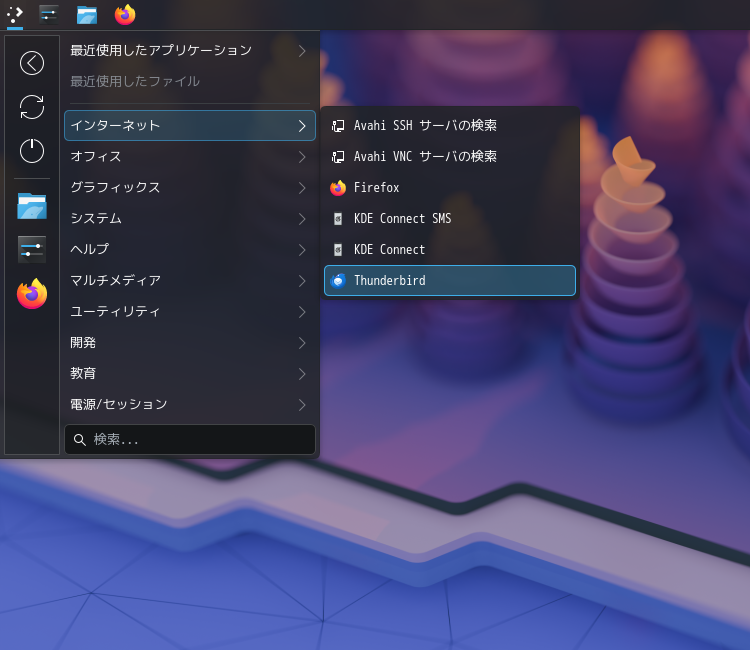Select マルチメディア menu category

click(x=190, y=281)
